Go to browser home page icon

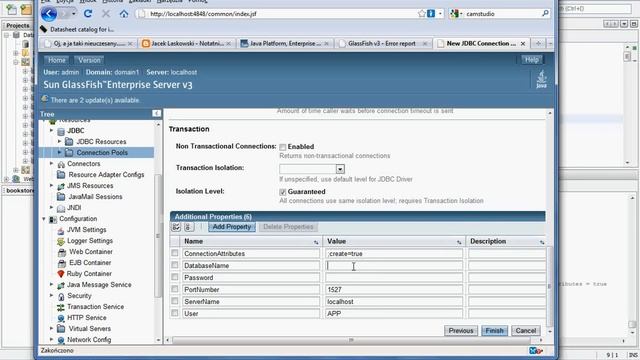coord(124,14)
